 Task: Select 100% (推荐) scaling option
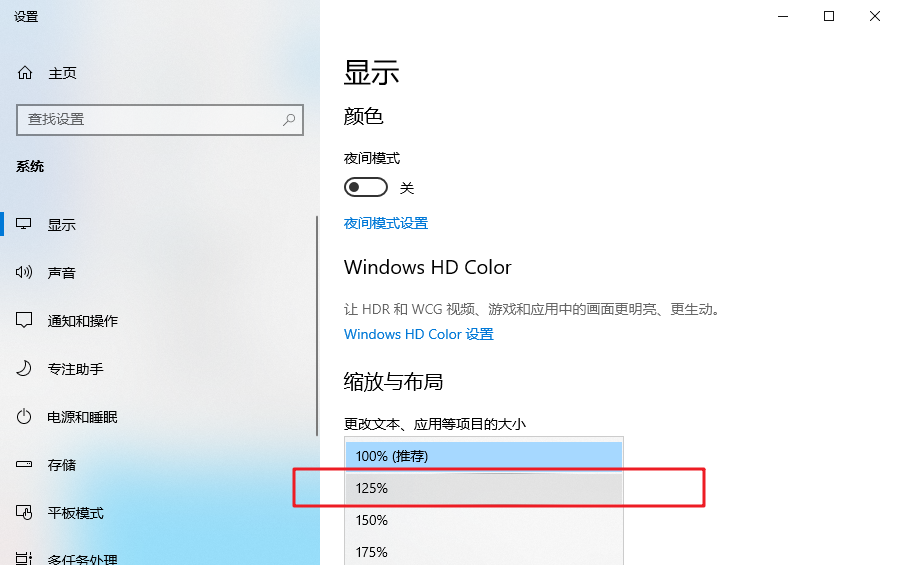483,456
